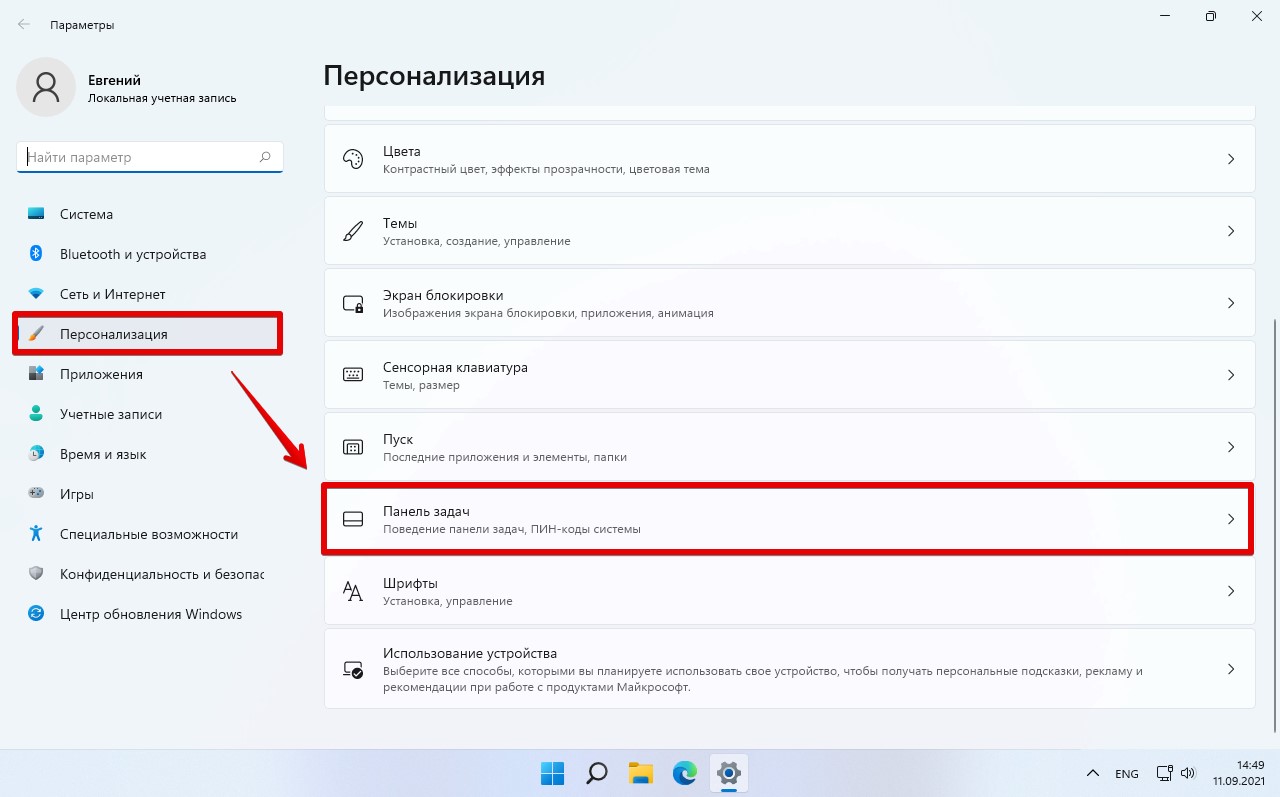Image resolution: width=1280 pixels, height=797 pixels.
Task: Click the clock globe icon for Время и язык
Action: [x=36, y=454]
